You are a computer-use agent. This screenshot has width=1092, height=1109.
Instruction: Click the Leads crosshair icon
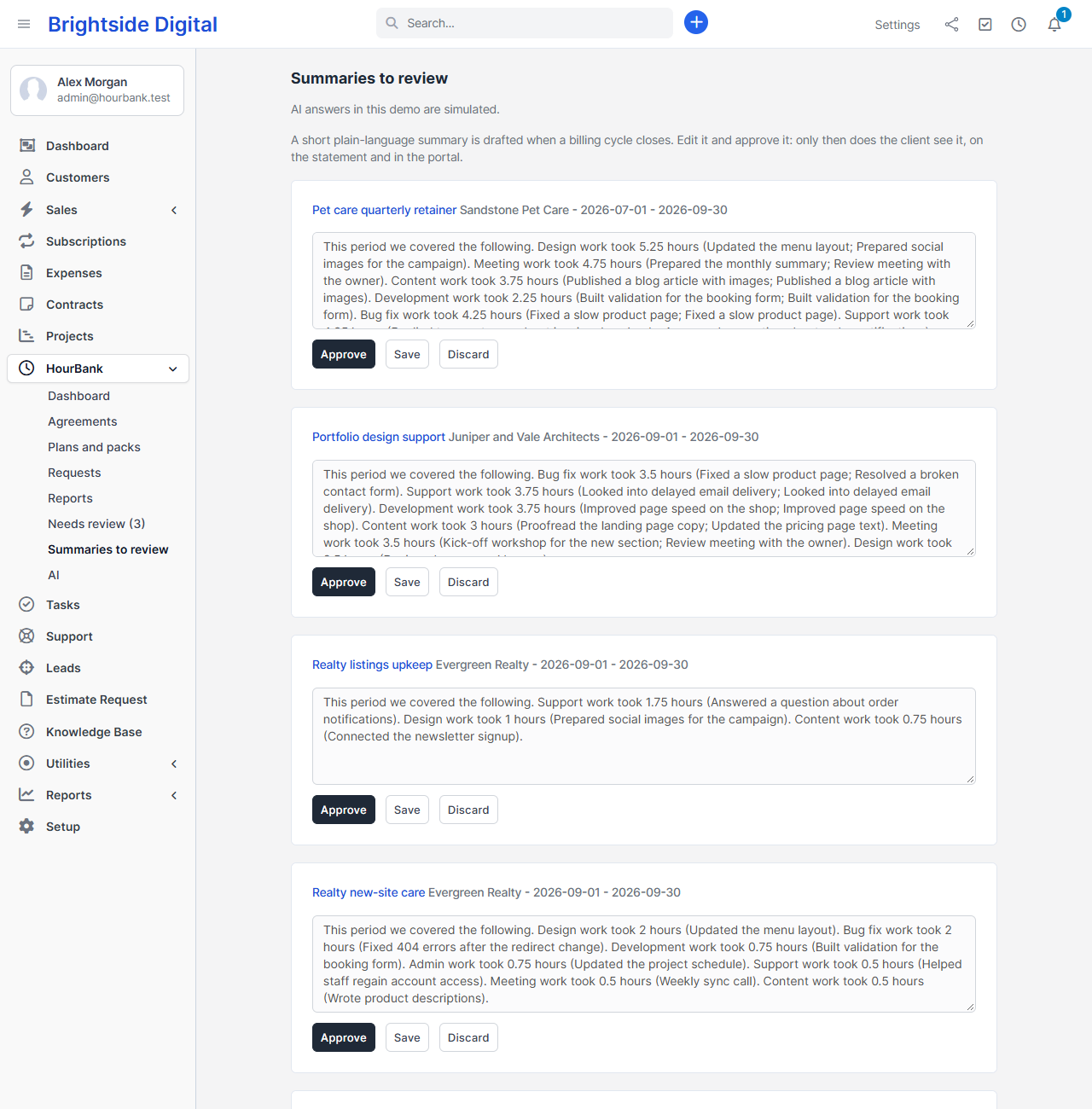pos(27,668)
